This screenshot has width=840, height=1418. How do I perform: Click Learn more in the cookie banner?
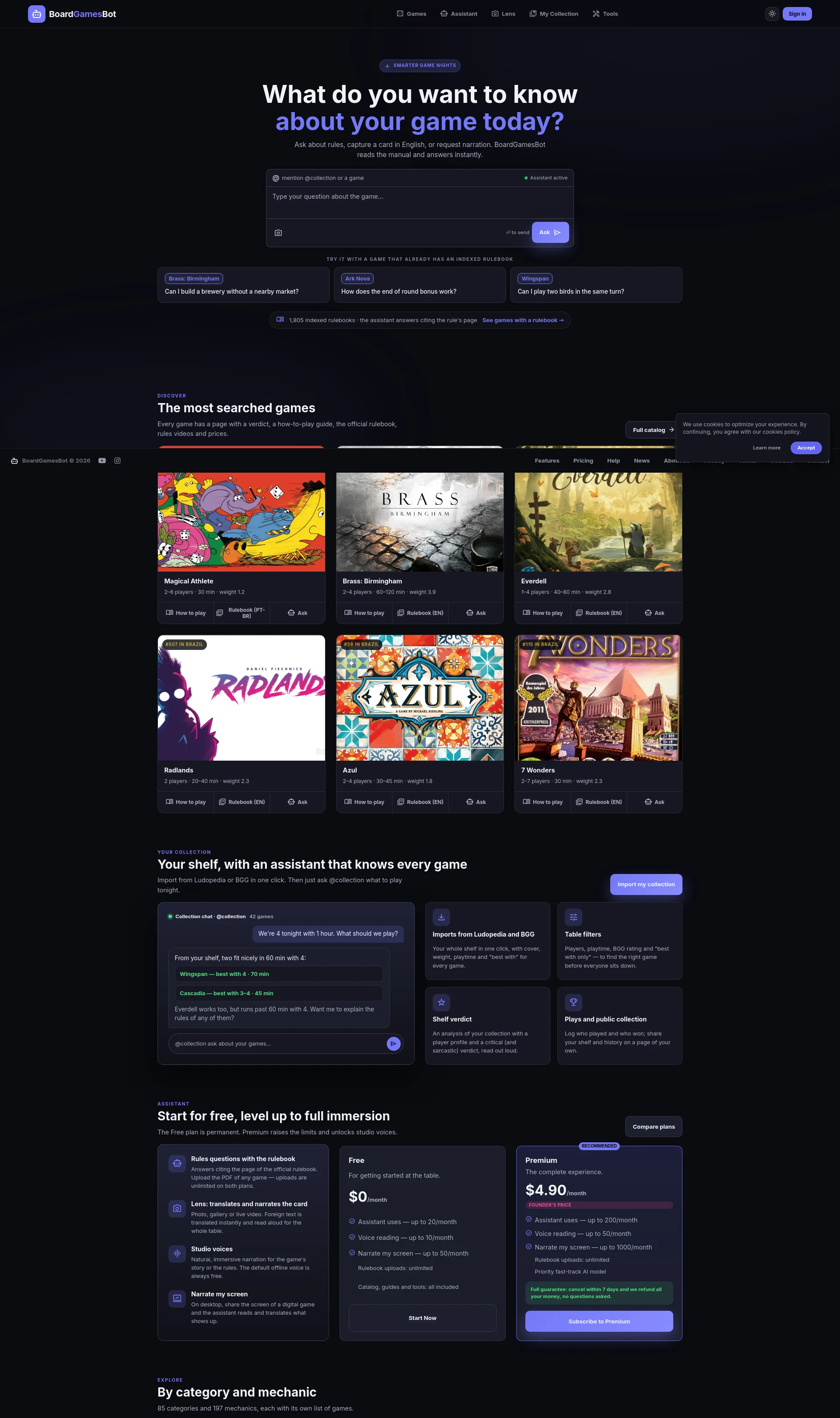coord(766,448)
